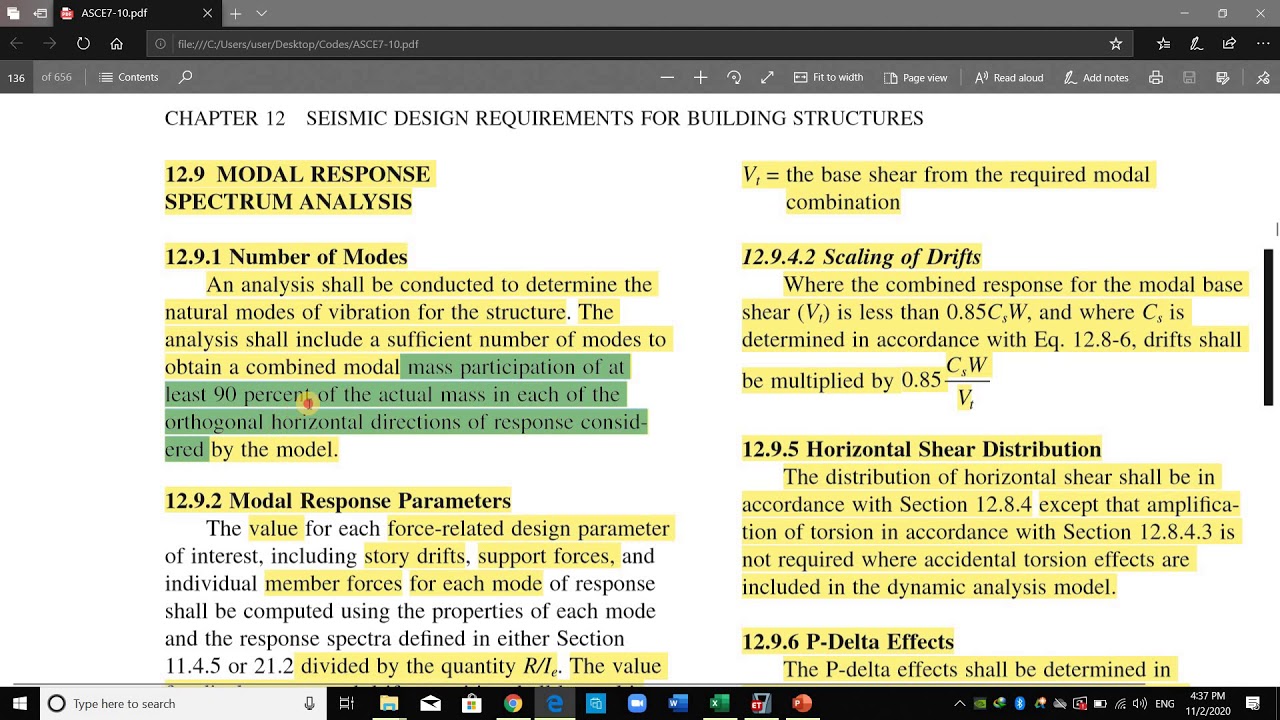Rotate the PDF page
This screenshot has width=1280, height=720.
pos(734,77)
